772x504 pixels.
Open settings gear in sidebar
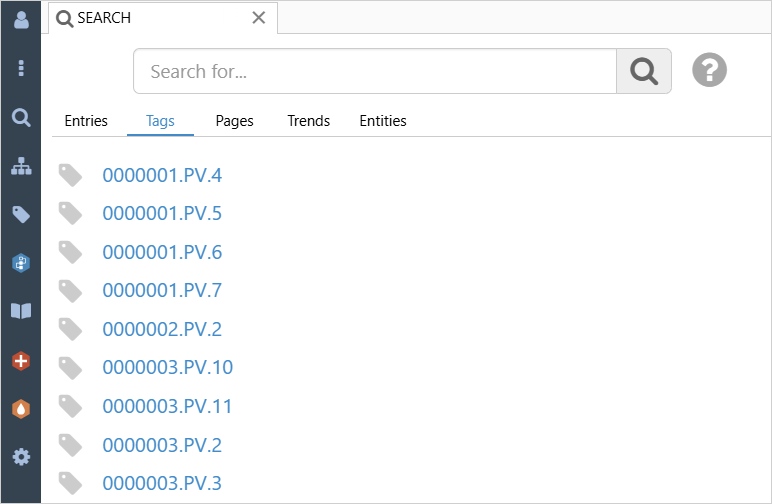21,457
